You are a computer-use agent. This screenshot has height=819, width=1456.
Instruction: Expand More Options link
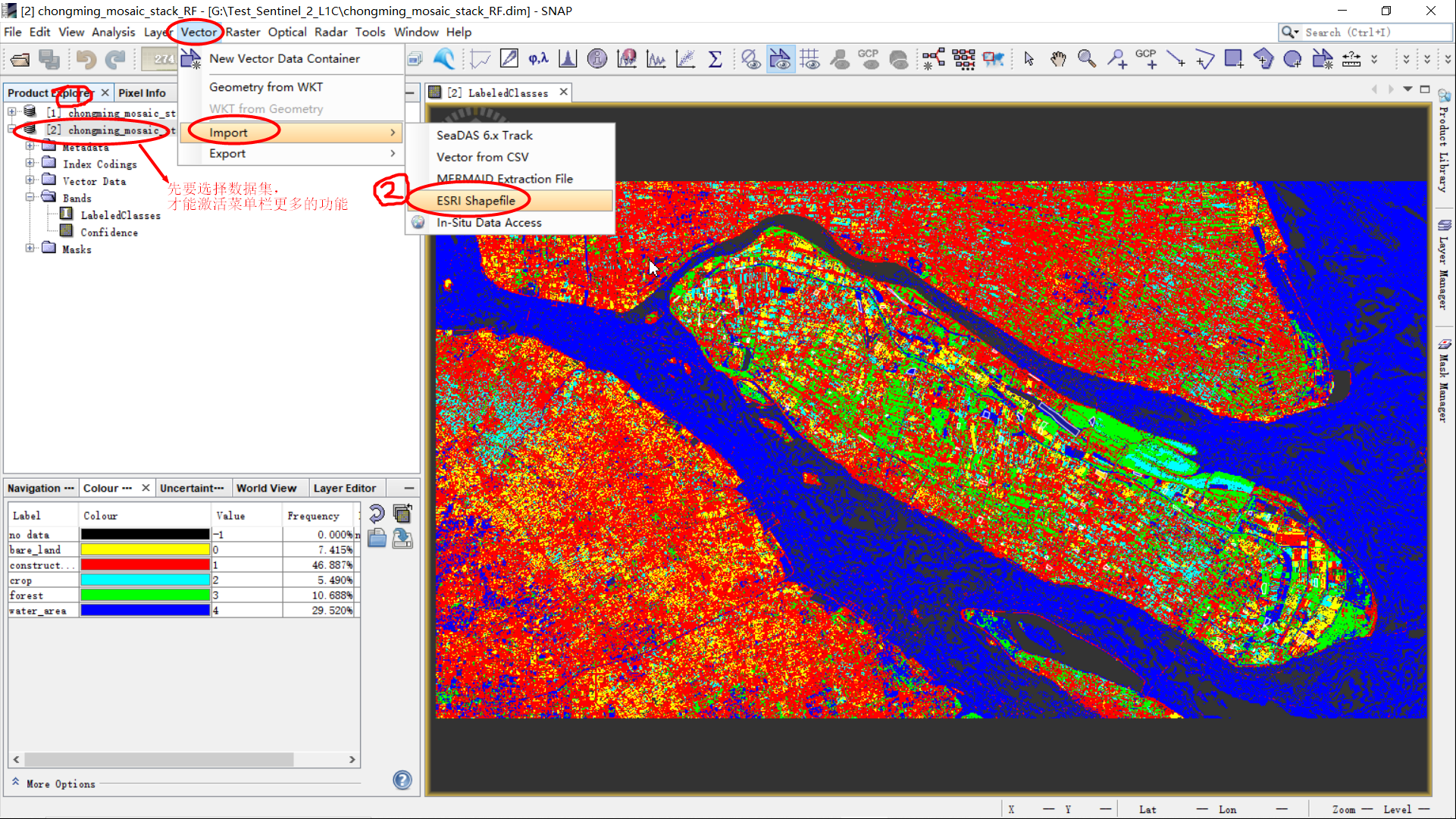click(61, 783)
